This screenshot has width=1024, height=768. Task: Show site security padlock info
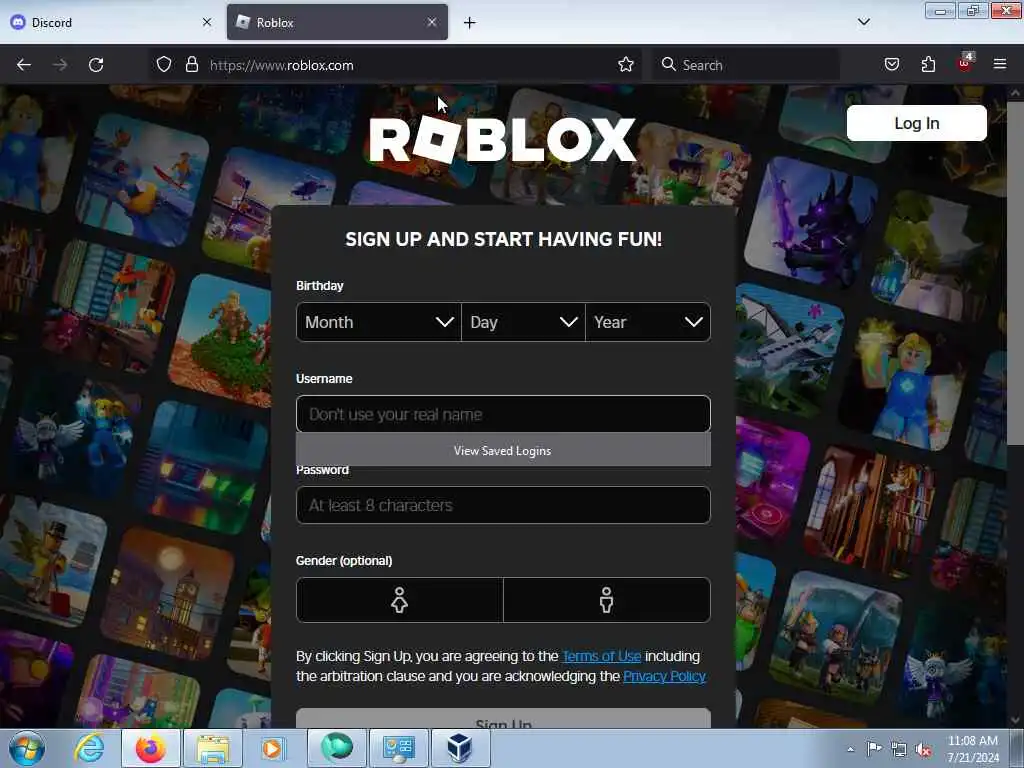point(191,64)
